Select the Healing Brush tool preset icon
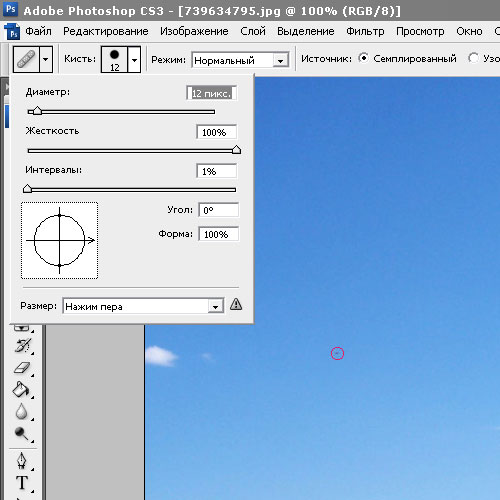The width and height of the screenshot is (500, 500). (x=26, y=59)
